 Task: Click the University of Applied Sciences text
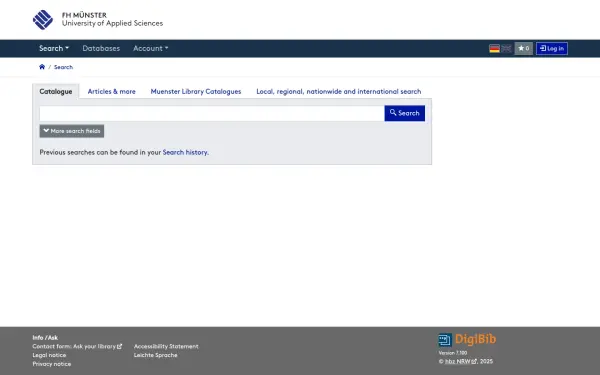112,23
